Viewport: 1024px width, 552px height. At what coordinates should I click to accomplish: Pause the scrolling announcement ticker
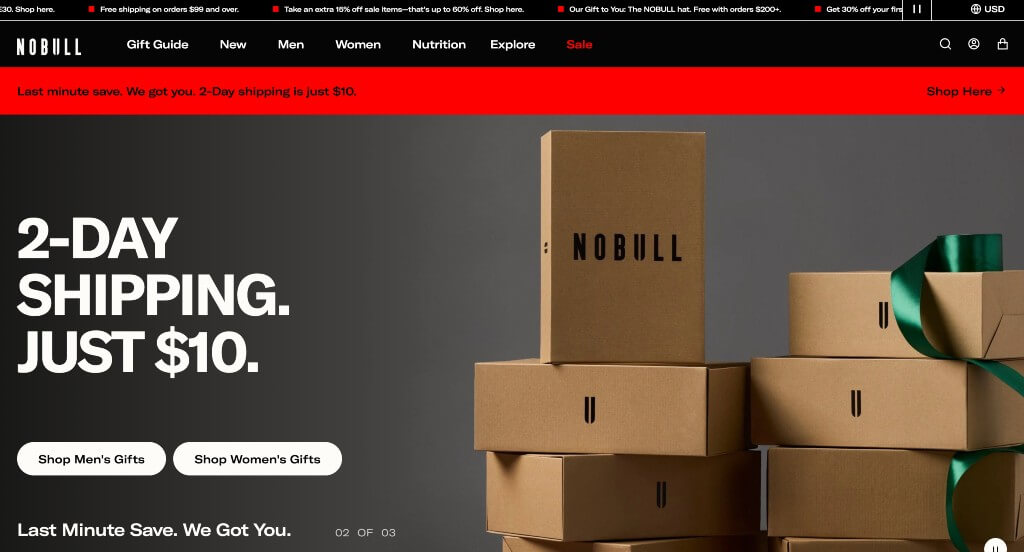(917, 9)
